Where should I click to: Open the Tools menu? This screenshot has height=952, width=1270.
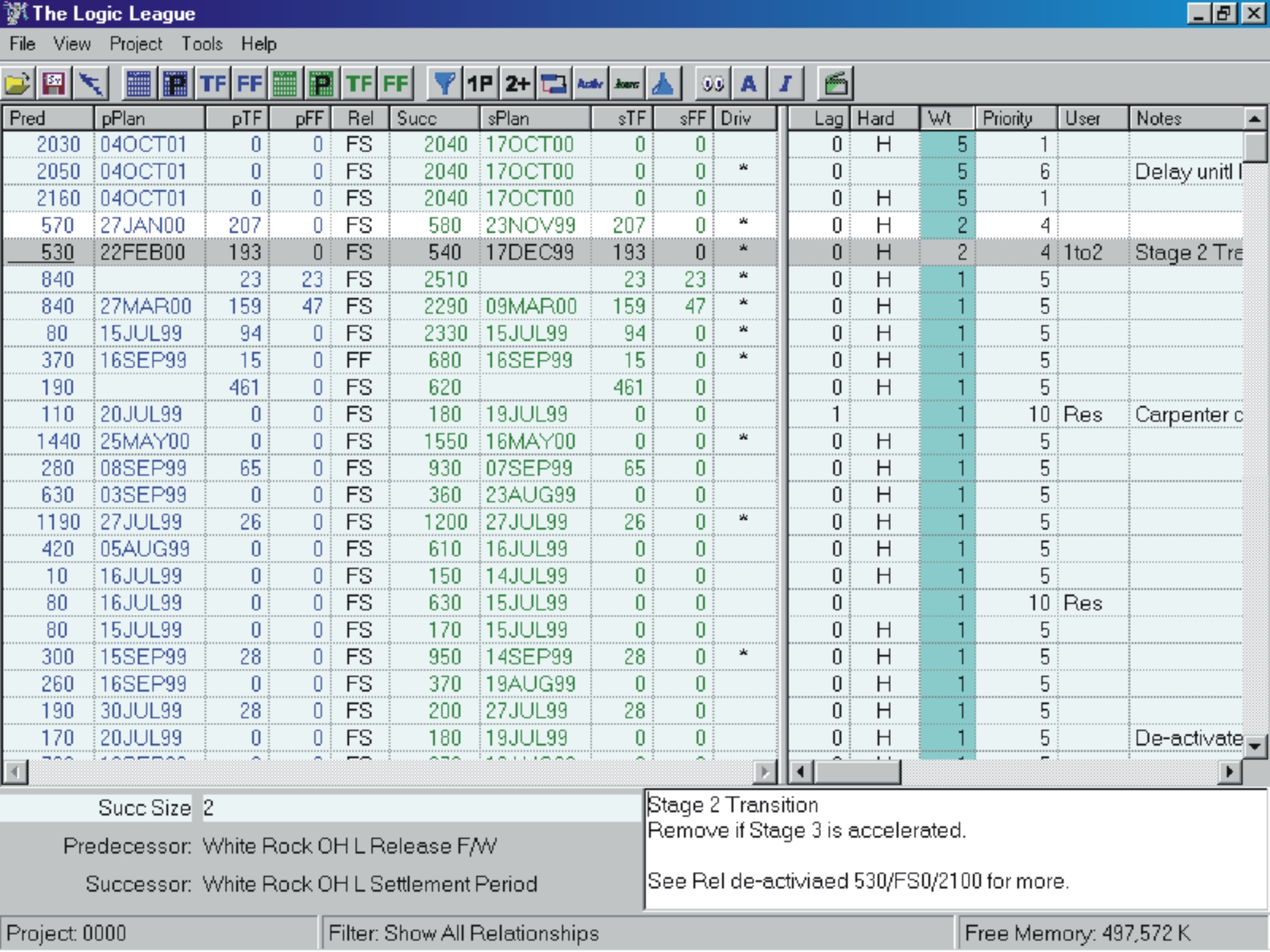pos(202,44)
